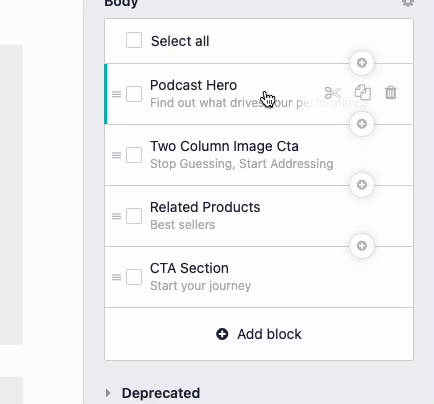The width and height of the screenshot is (434, 404).
Task: Insert block between Related Products and CTA Section
Action: (362, 246)
